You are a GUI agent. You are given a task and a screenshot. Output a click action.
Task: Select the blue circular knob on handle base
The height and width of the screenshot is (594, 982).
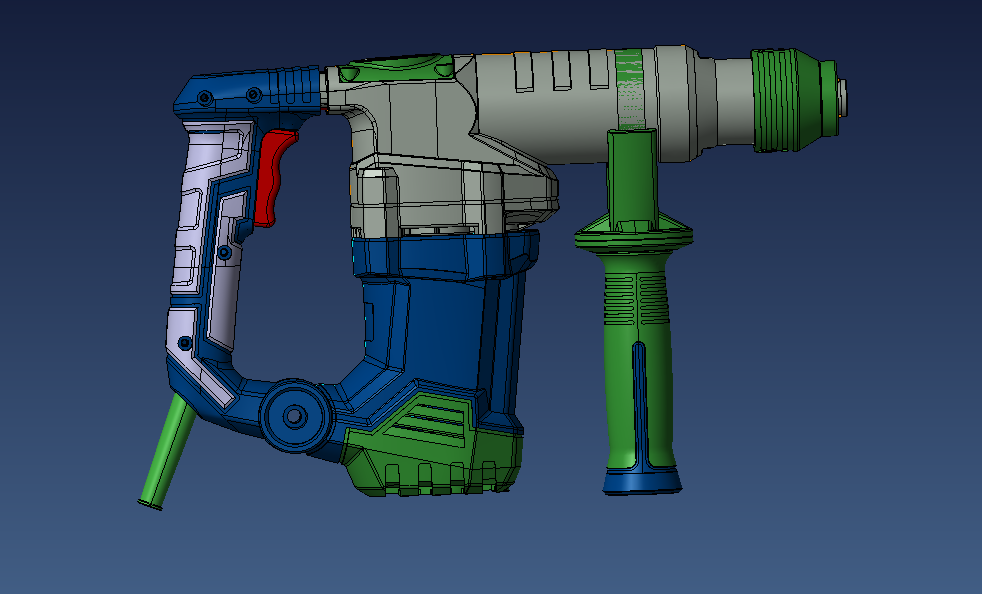(x=294, y=415)
